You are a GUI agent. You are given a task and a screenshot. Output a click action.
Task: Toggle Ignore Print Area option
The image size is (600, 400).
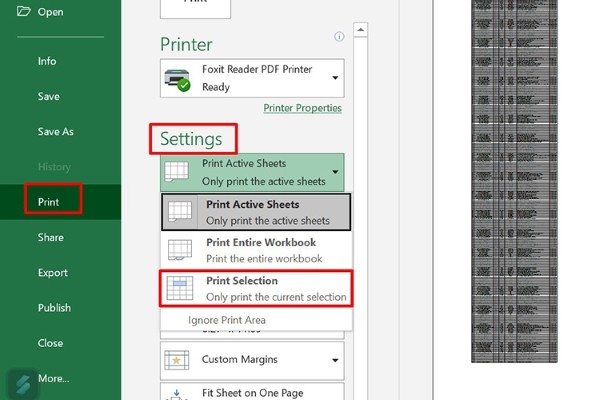click(227, 320)
